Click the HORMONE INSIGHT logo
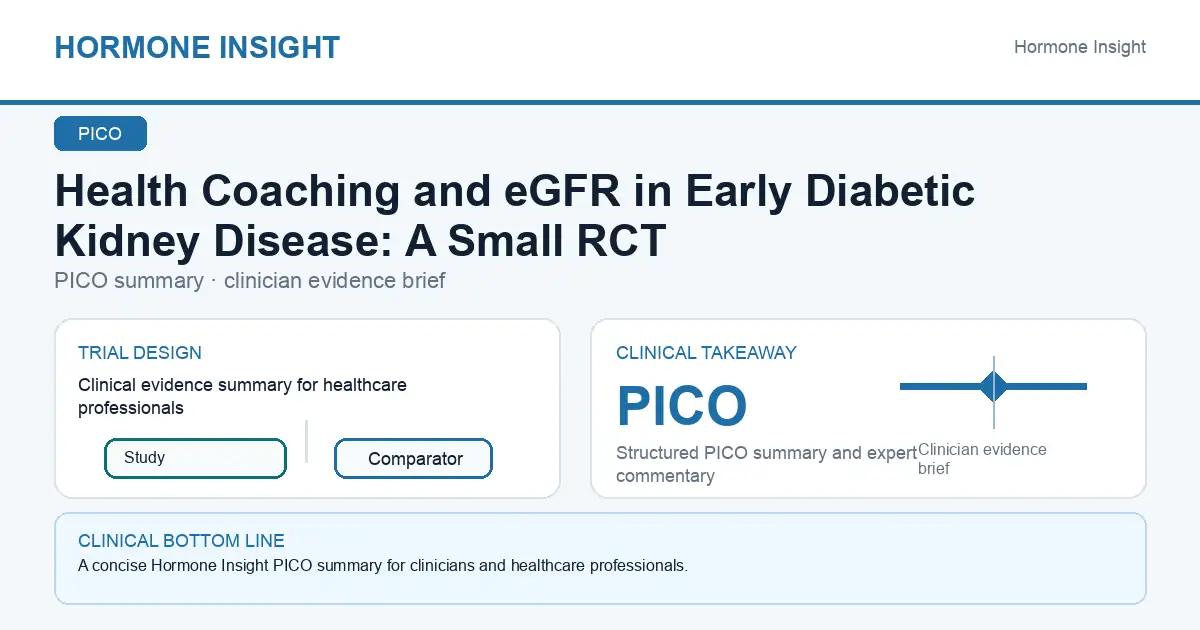Screen dimensions: 1200x630 tap(197, 47)
